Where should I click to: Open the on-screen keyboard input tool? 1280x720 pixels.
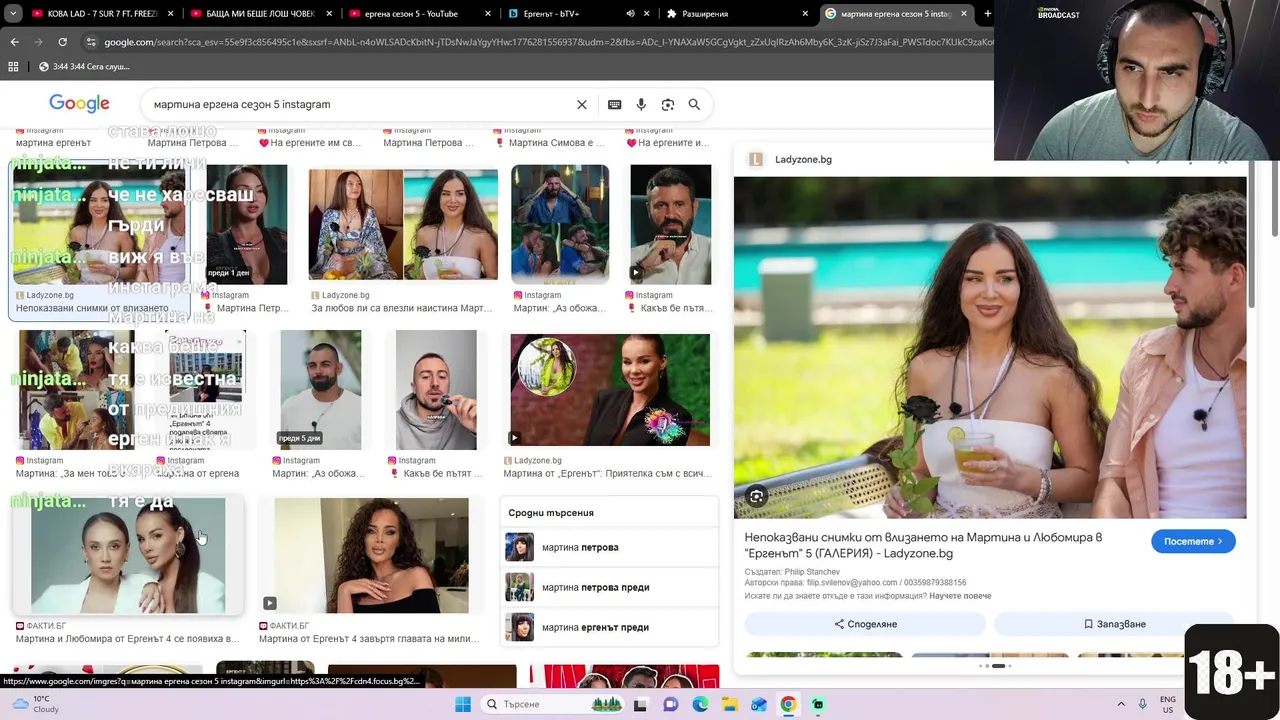(x=614, y=104)
